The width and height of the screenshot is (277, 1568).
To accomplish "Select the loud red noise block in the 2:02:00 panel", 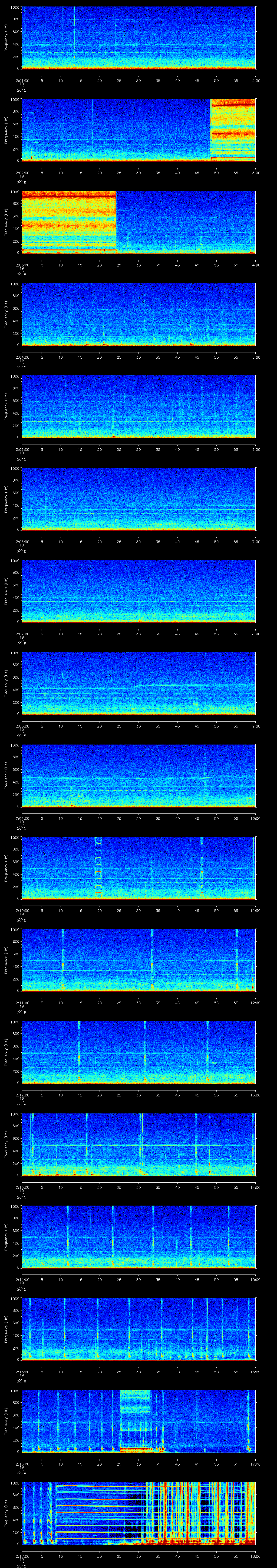I will (x=233, y=130).
